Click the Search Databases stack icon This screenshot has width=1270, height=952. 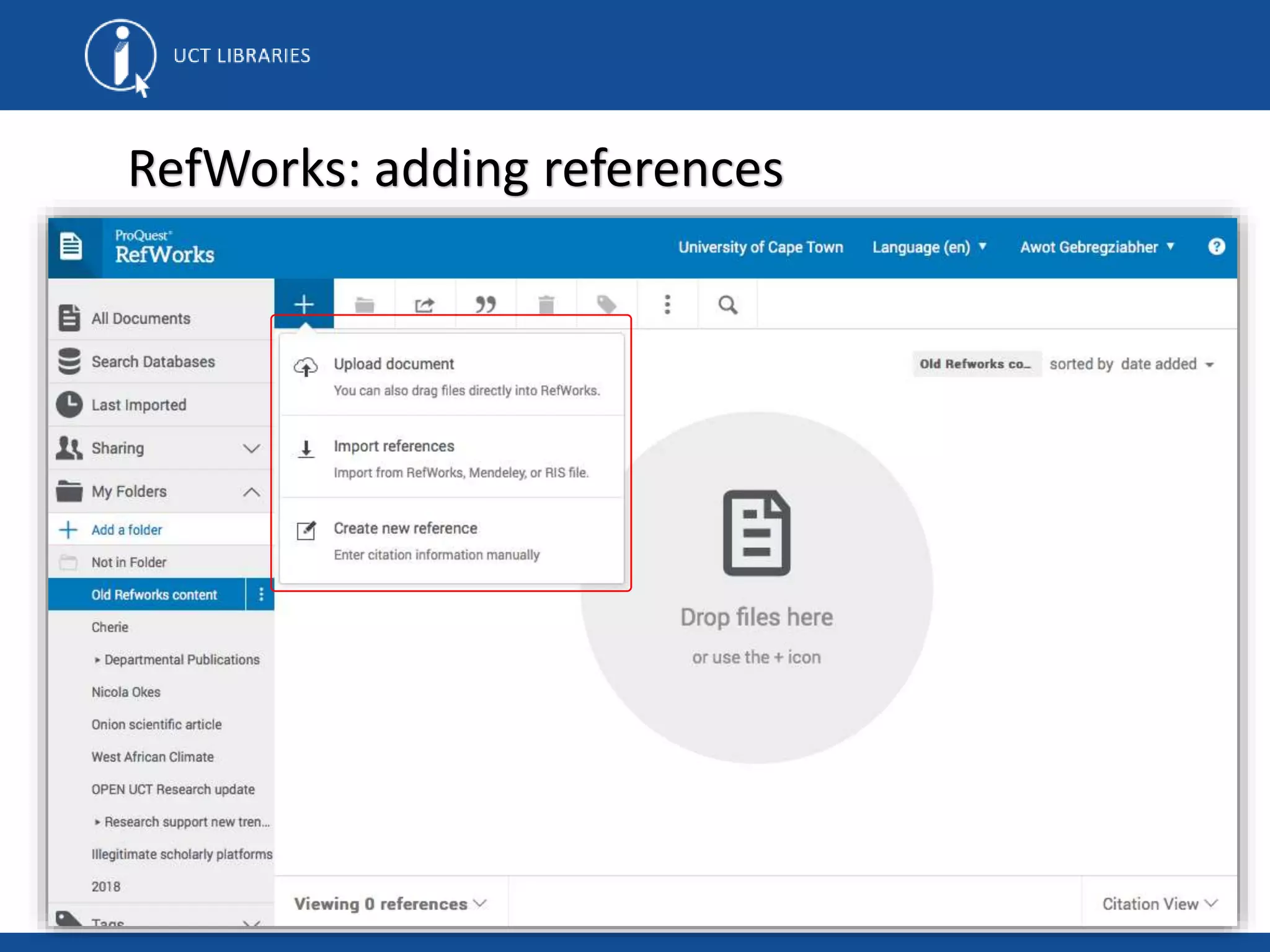[69, 361]
